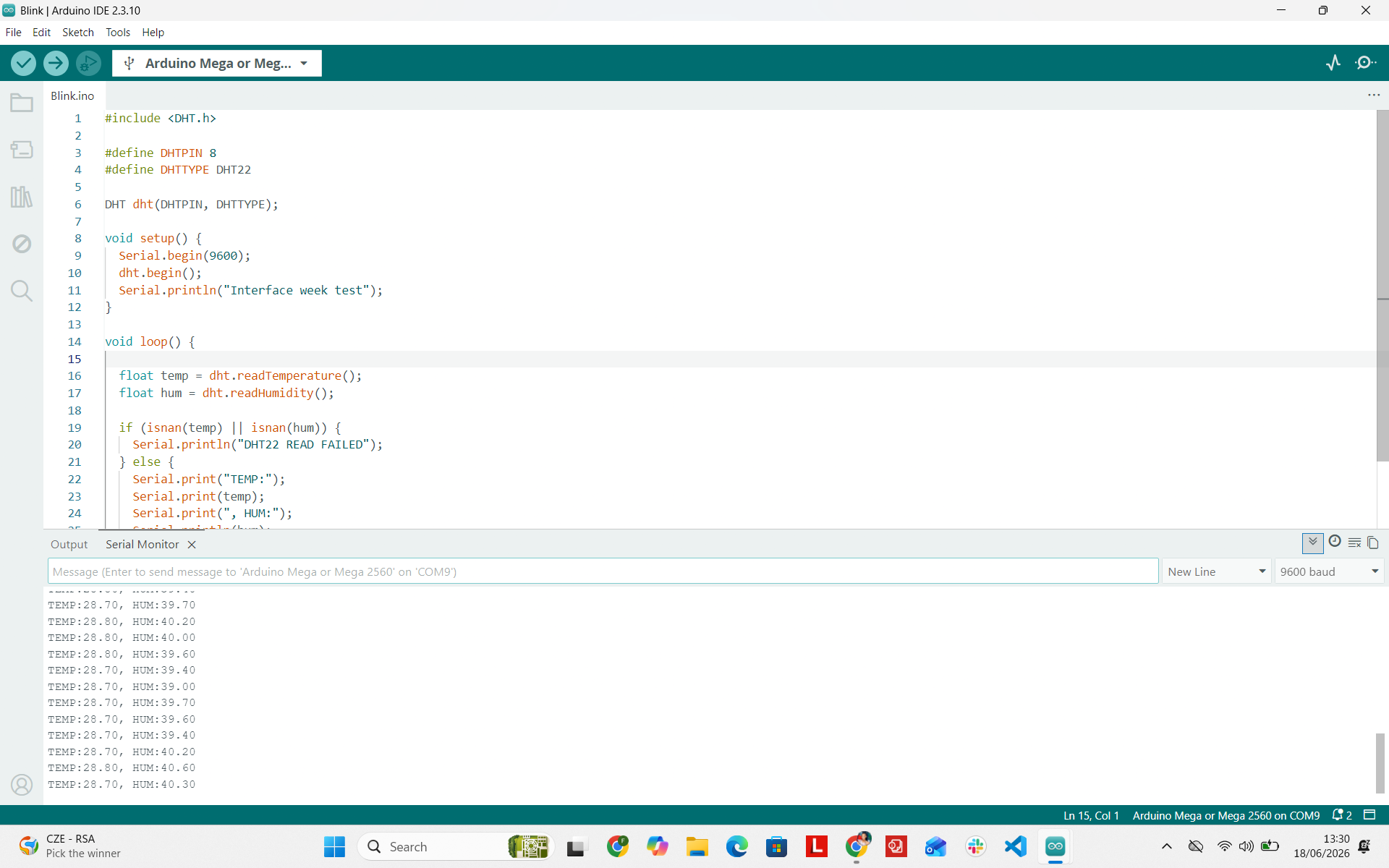Click the board and port status text
Screen dimensions: 1389x868
[x=1226, y=815]
